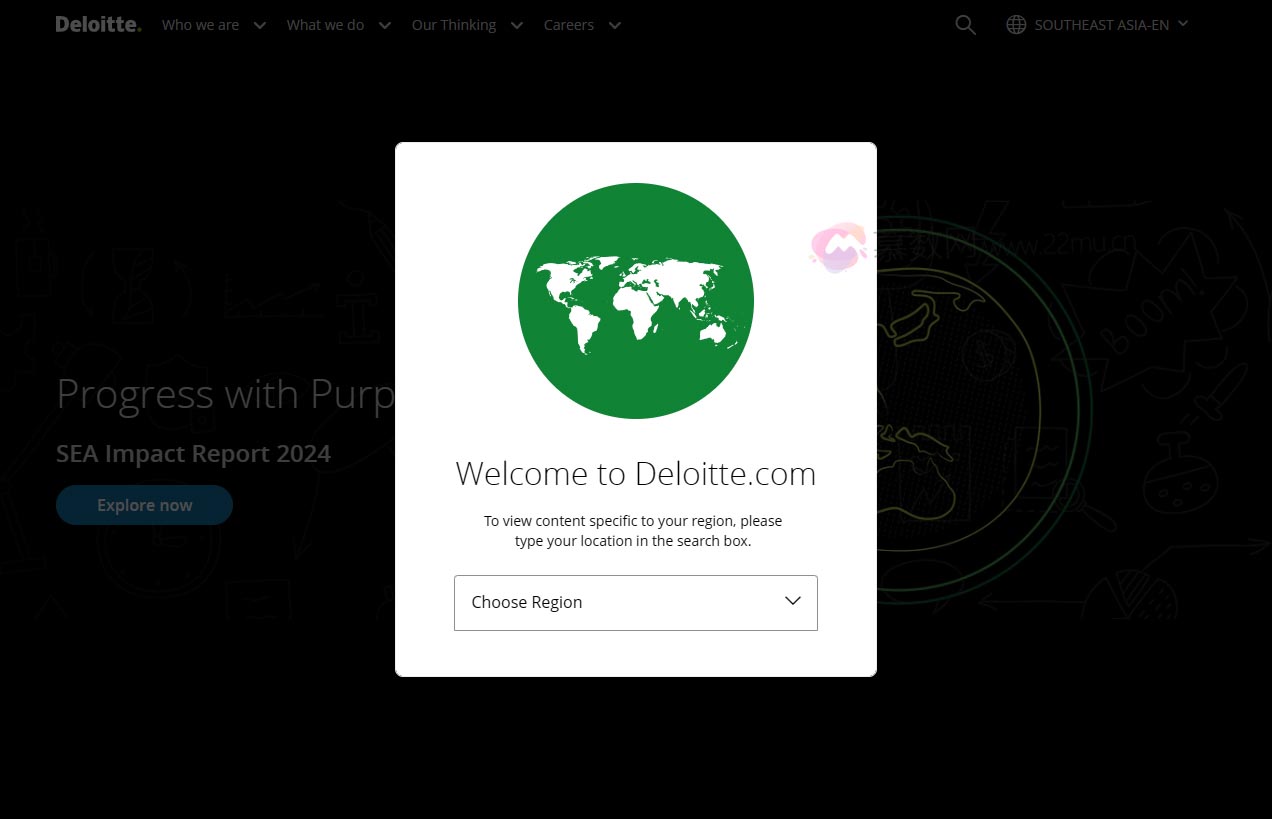1272x819 pixels.
Task: Open the Who we are menu
Action: click(200, 25)
